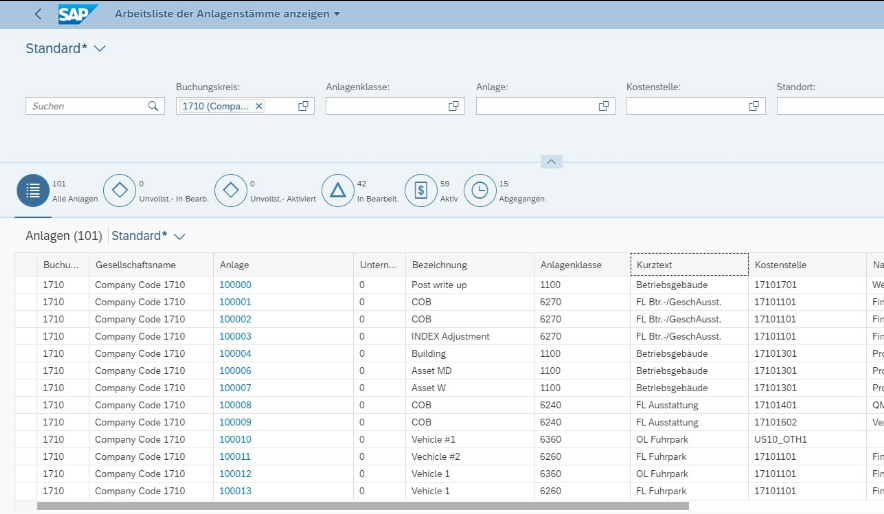
Task: Select the In Bearbeit. triangle icon
Action: click(338, 190)
